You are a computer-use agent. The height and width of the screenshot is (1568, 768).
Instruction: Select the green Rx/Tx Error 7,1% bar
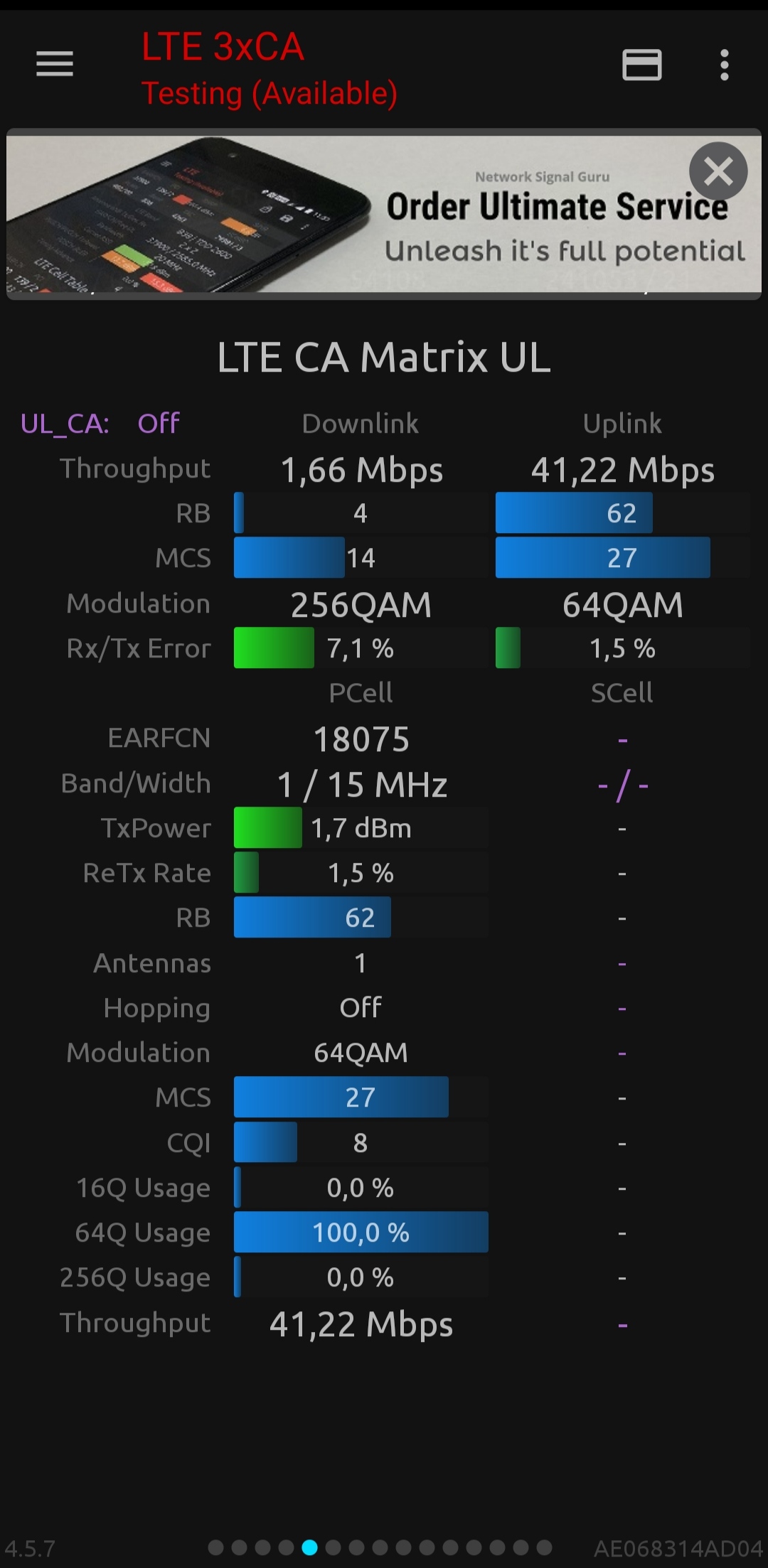(x=274, y=648)
